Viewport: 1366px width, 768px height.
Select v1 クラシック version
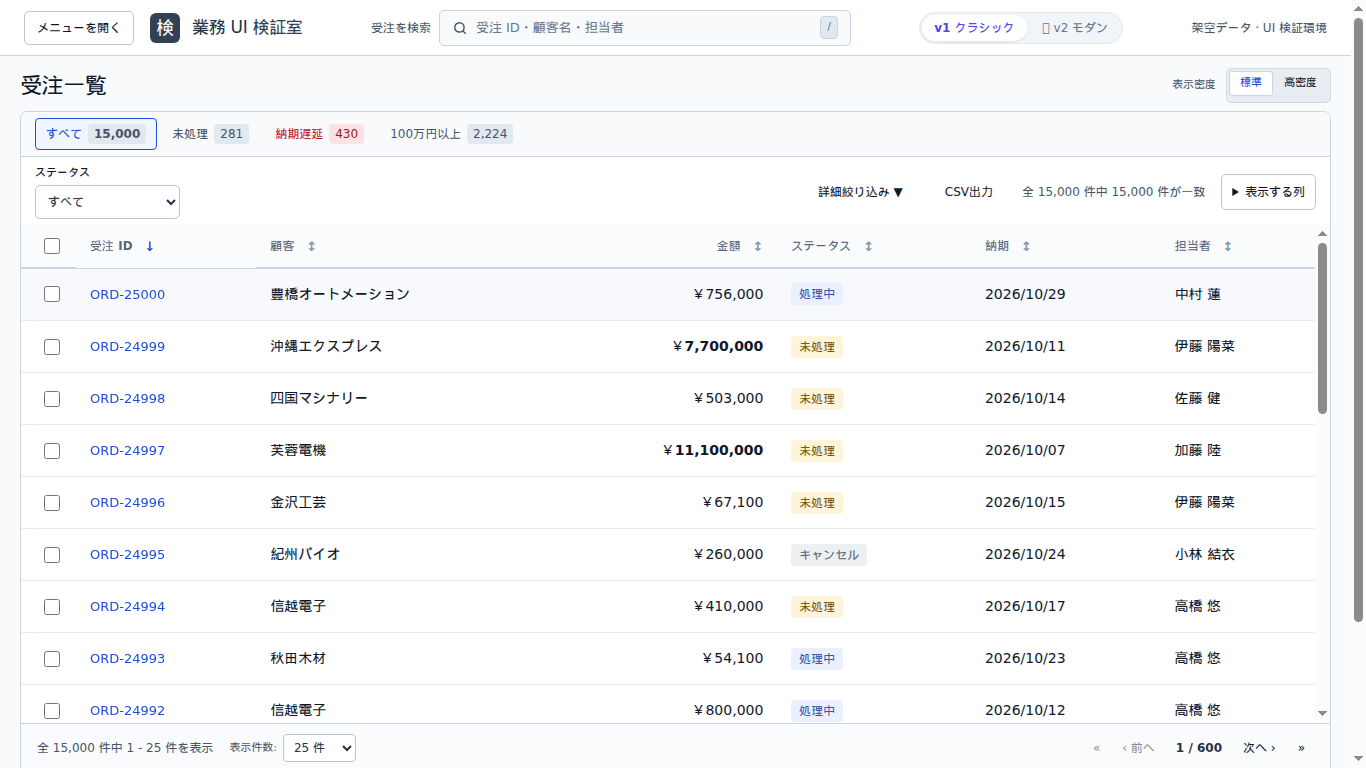click(974, 28)
